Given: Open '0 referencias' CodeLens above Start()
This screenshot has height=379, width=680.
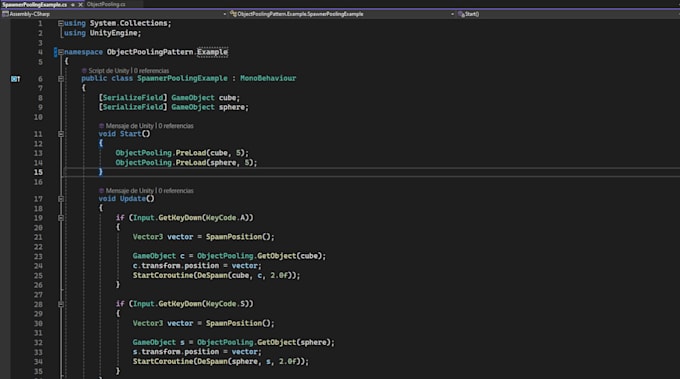Looking at the screenshot, I should (x=176, y=126).
